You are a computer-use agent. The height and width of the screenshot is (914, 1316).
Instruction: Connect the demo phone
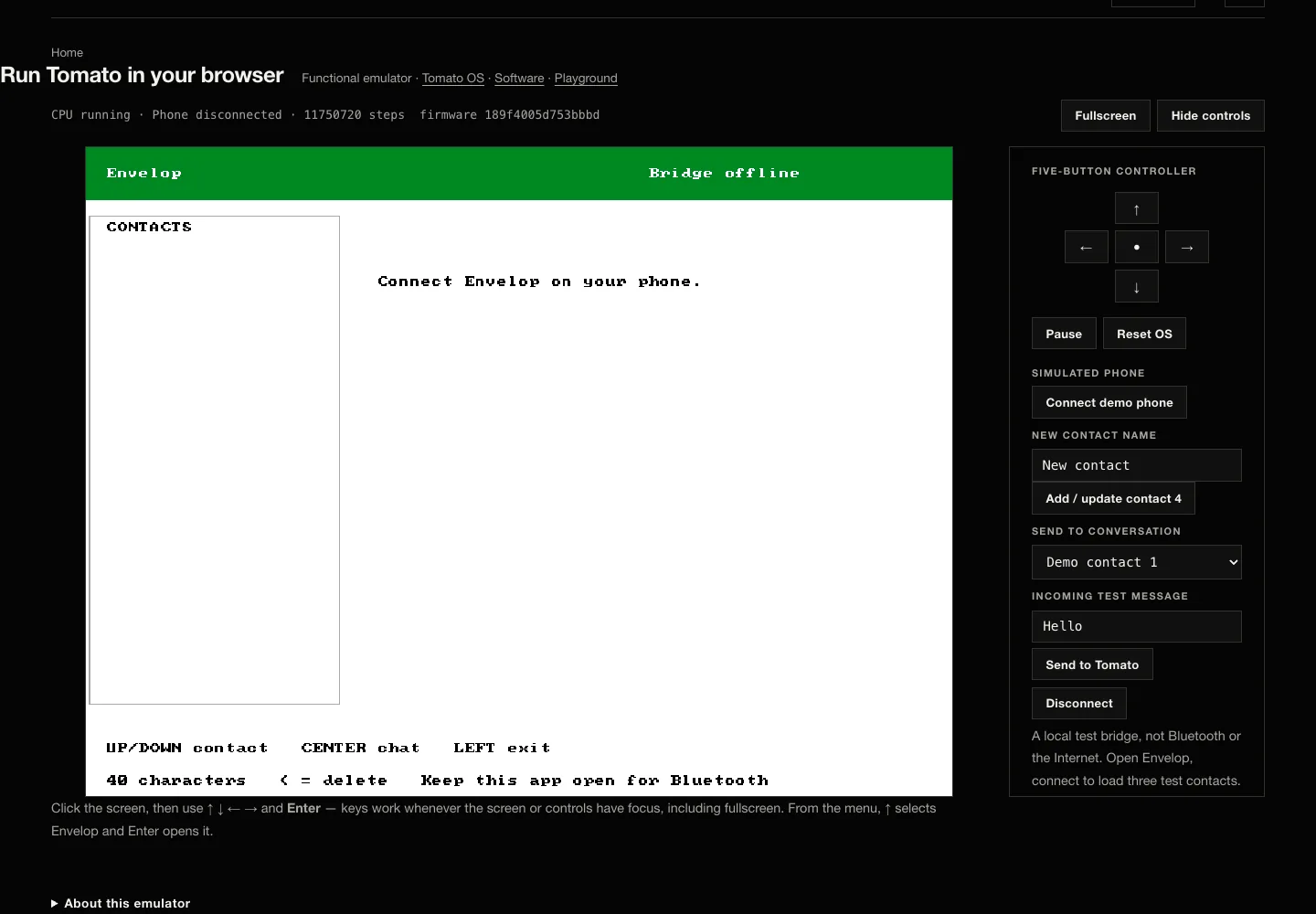(1109, 402)
